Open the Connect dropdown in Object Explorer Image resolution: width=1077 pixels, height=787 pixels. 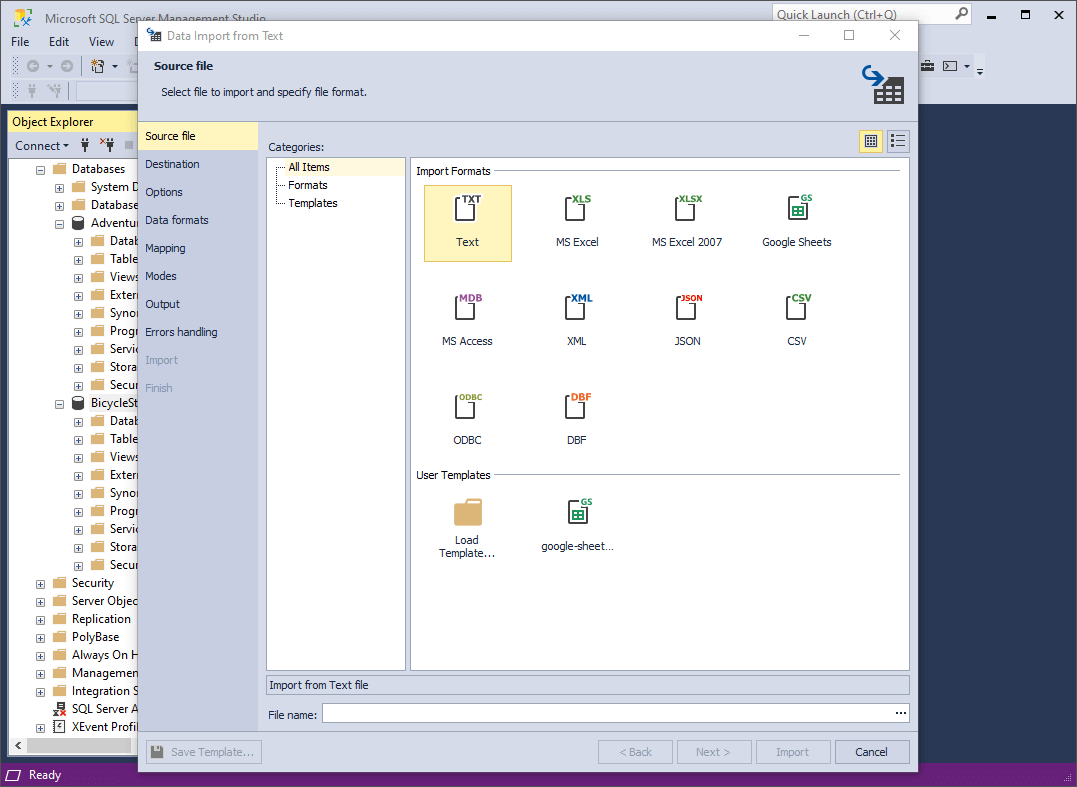coord(41,145)
